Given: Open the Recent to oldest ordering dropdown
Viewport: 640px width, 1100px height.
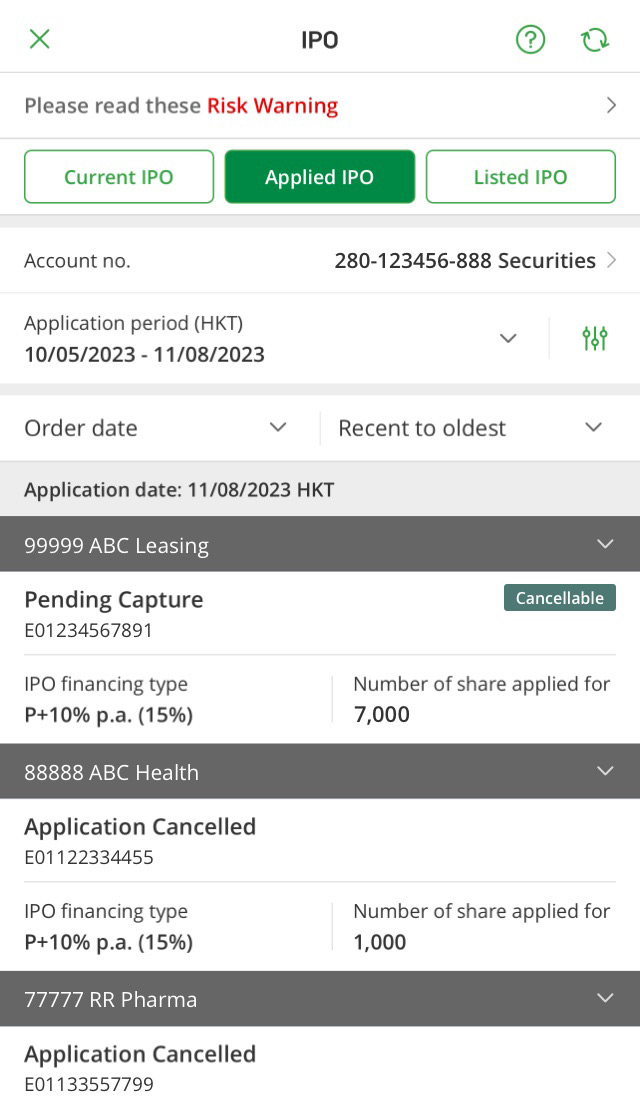Looking at the screenshot, I should tap(592, 427).
